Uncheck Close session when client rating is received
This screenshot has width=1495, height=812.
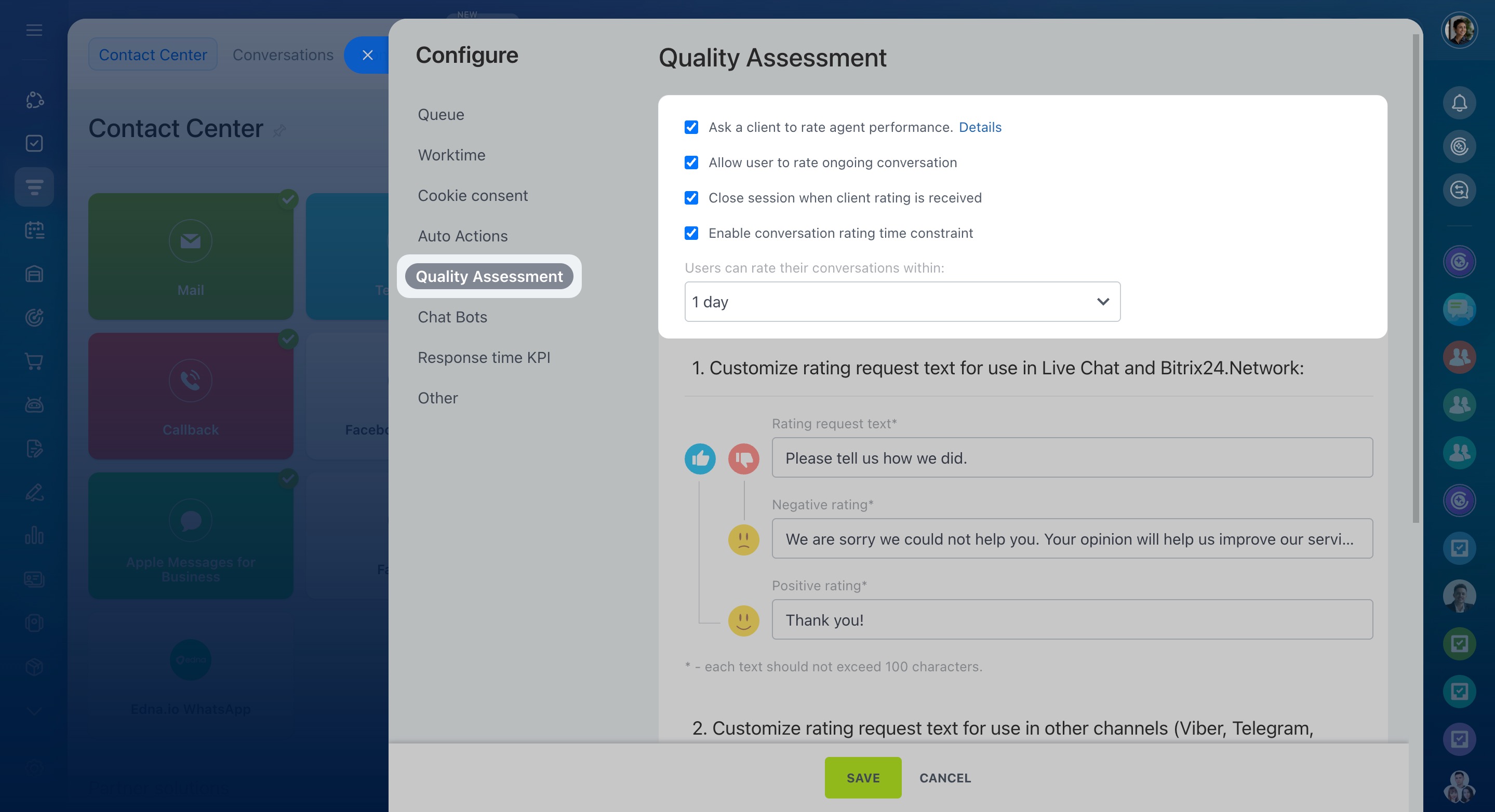pos(691,198)
